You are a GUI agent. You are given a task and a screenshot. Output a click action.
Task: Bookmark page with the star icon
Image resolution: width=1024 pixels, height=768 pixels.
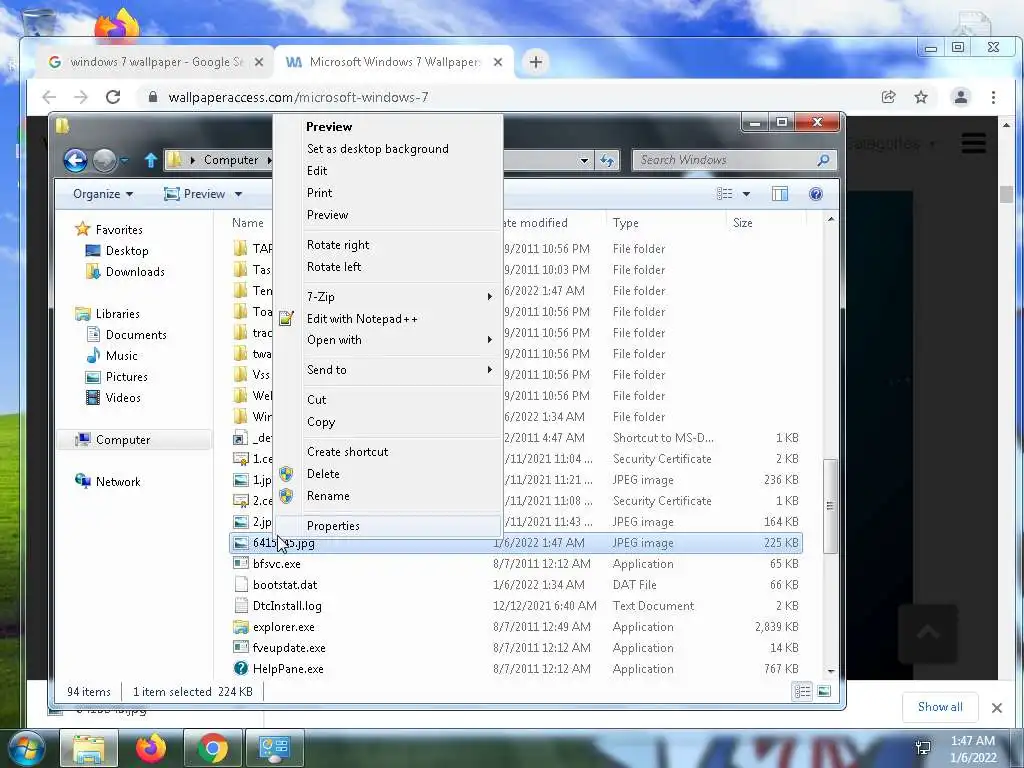point(921,97)
